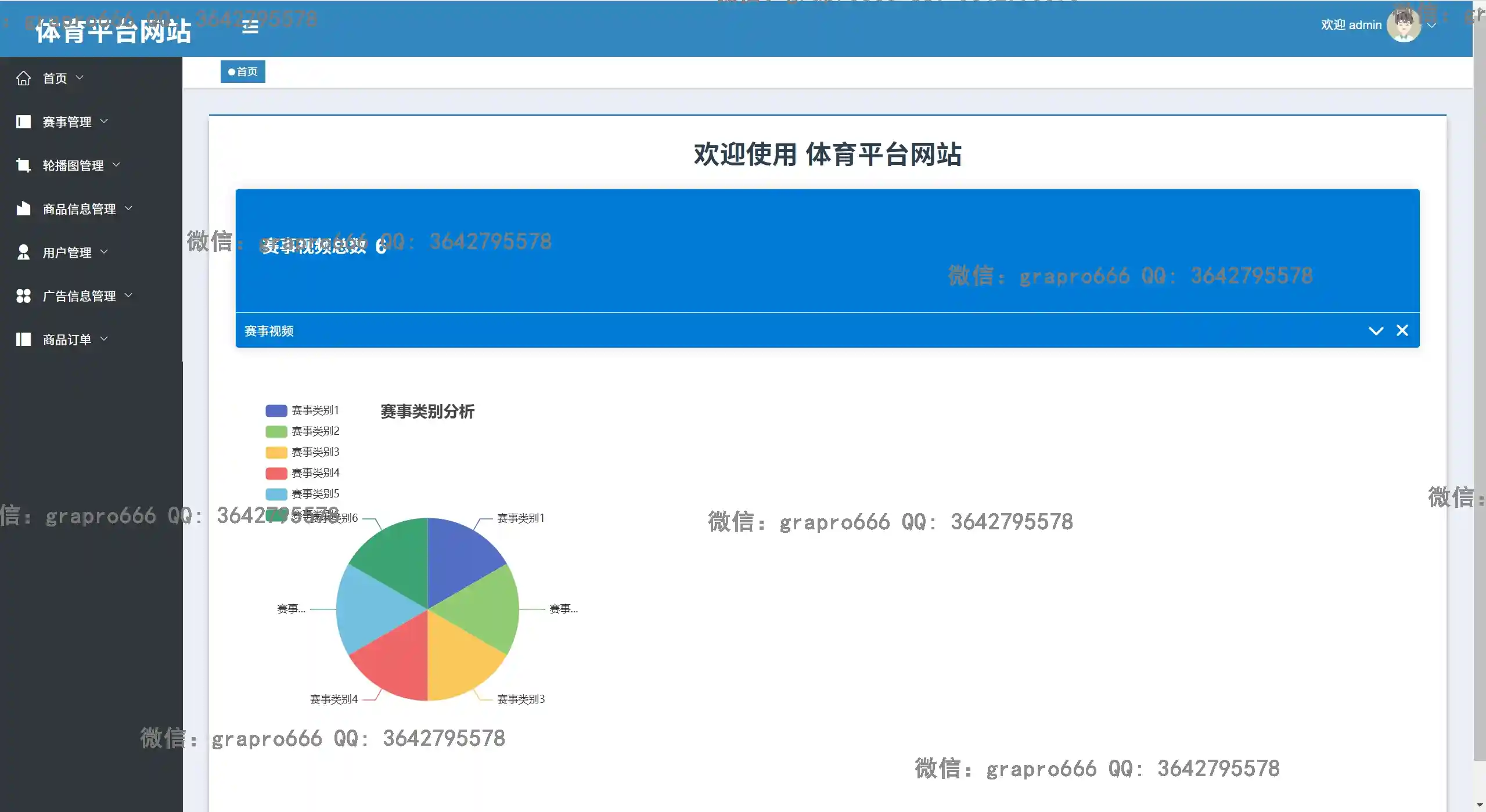Toggle the hamburger sidebar collapse icon
1486x812 pixels.
(250, 27)
